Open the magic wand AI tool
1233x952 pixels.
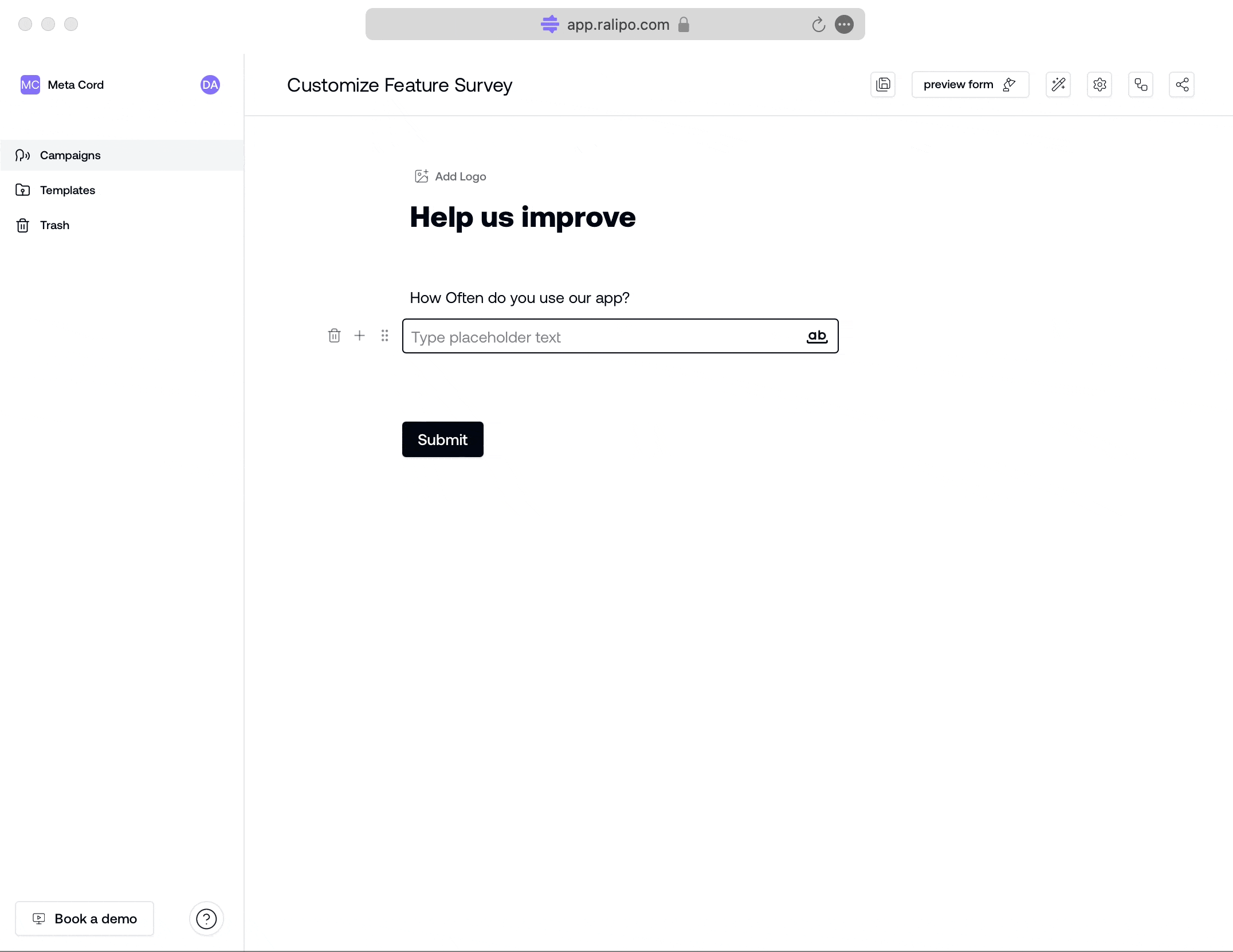[x=1058, y=85]
